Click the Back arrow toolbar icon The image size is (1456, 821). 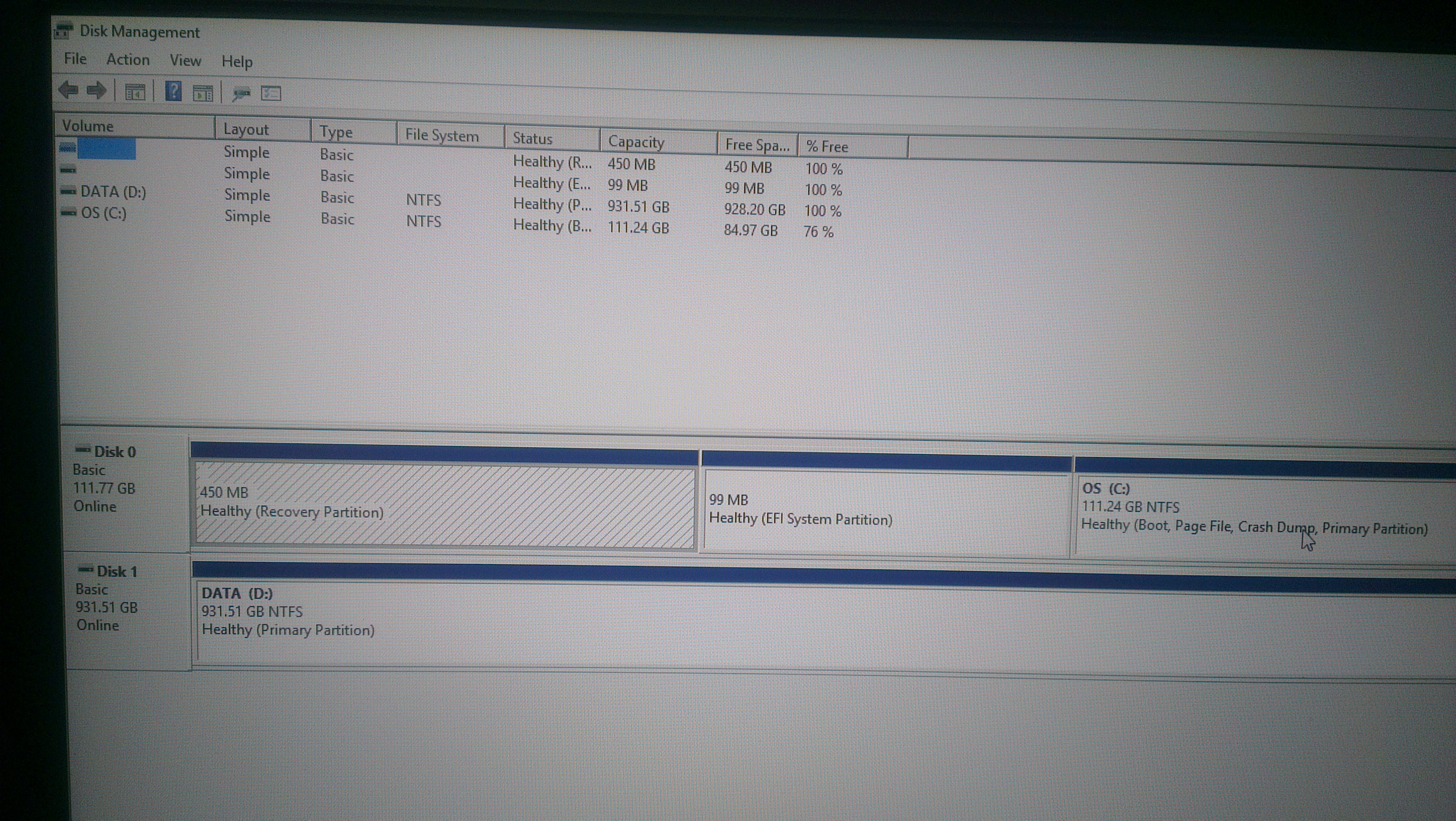point(68,89)
